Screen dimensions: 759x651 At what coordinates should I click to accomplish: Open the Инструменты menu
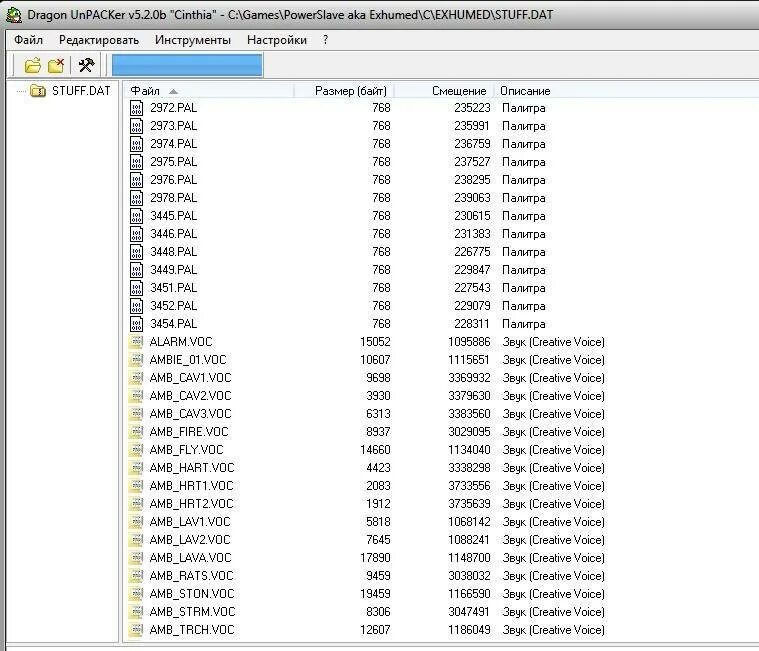[x=193, y=40]
